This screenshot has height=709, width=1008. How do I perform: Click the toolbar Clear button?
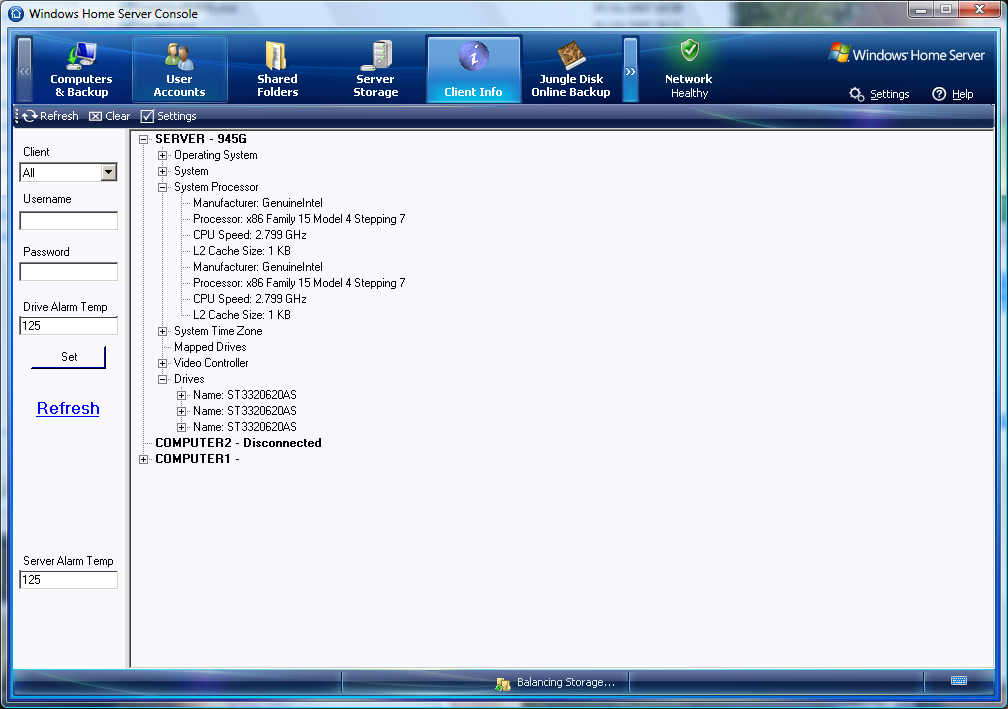(109, 116)
